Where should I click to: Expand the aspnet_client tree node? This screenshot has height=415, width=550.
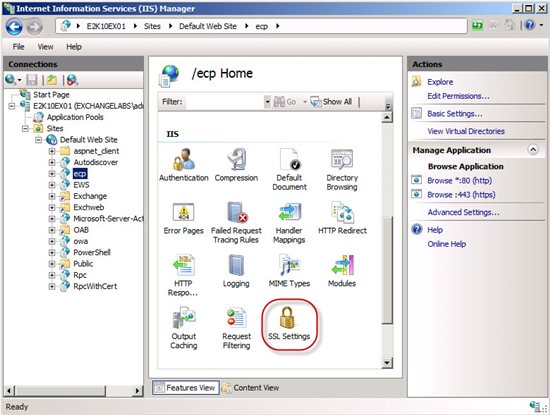click(x=52, y=151)
